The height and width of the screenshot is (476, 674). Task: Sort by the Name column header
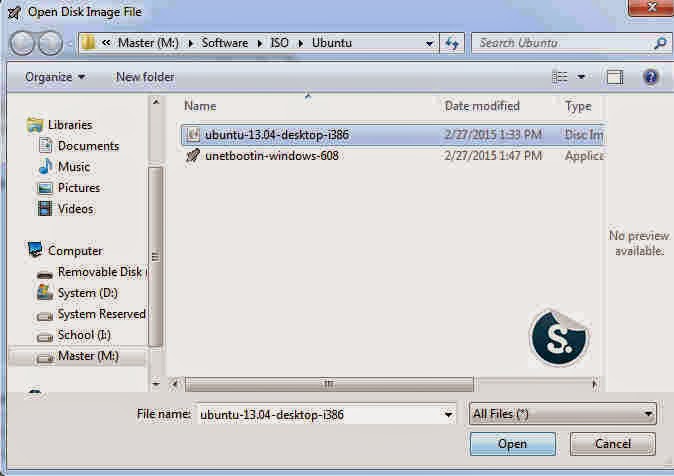(x=200, y=106)
